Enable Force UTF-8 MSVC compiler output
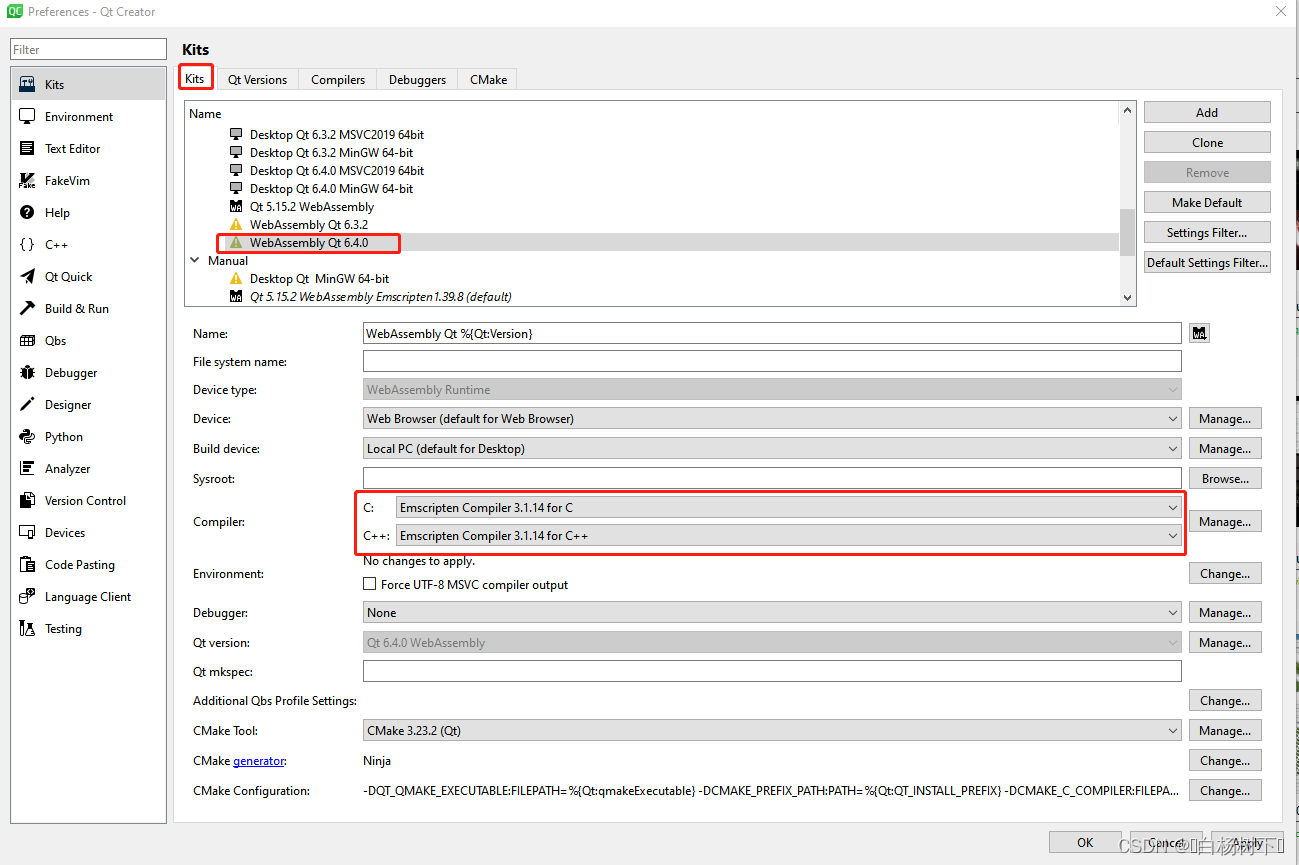Image resolution: width=1299 pixels, height=865 pixels. (369, 583)
